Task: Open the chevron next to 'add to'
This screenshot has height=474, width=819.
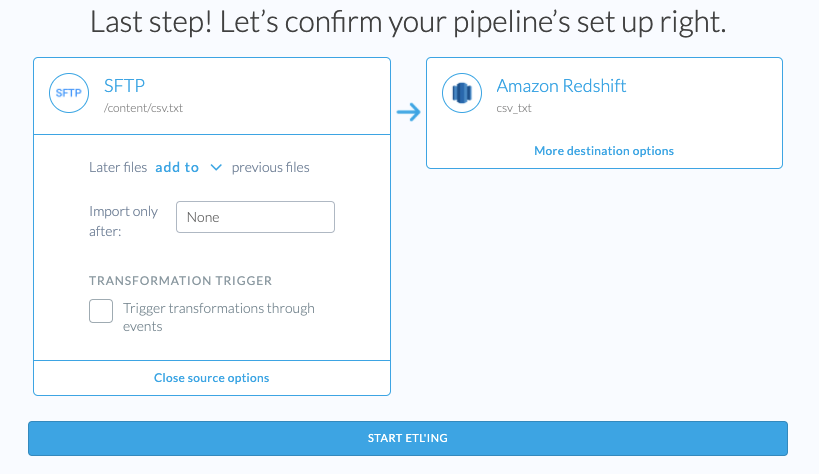Action: [216, 168]
